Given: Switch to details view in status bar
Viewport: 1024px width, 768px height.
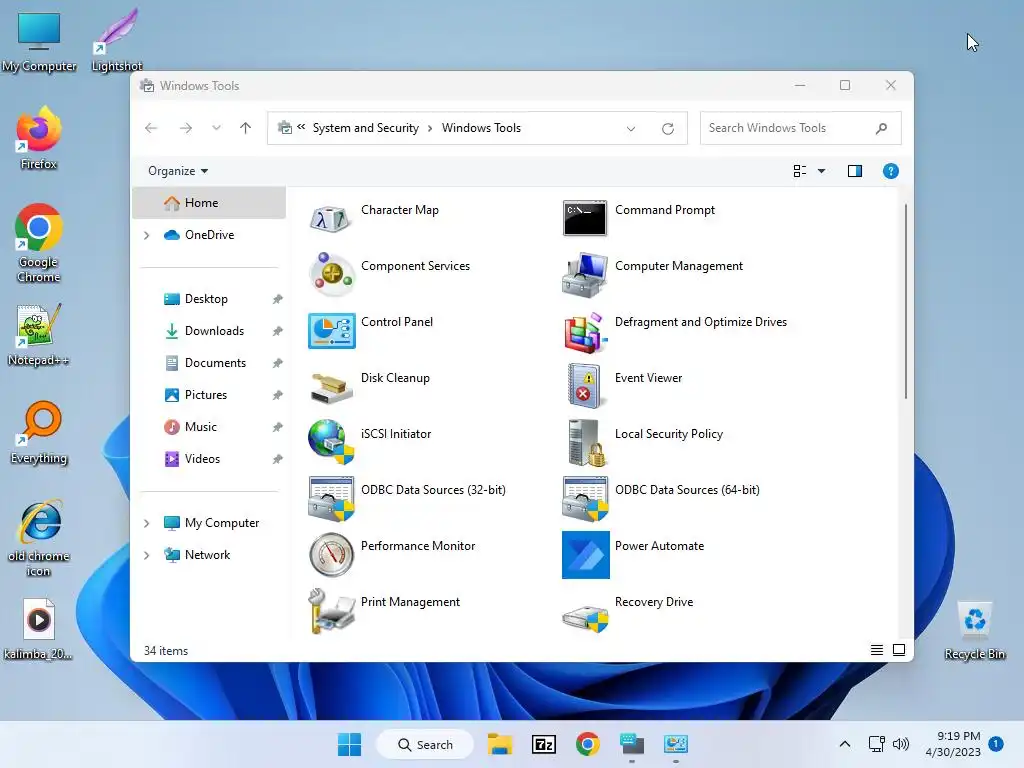Looking at the screenshot, I should (x=876, y=650).
